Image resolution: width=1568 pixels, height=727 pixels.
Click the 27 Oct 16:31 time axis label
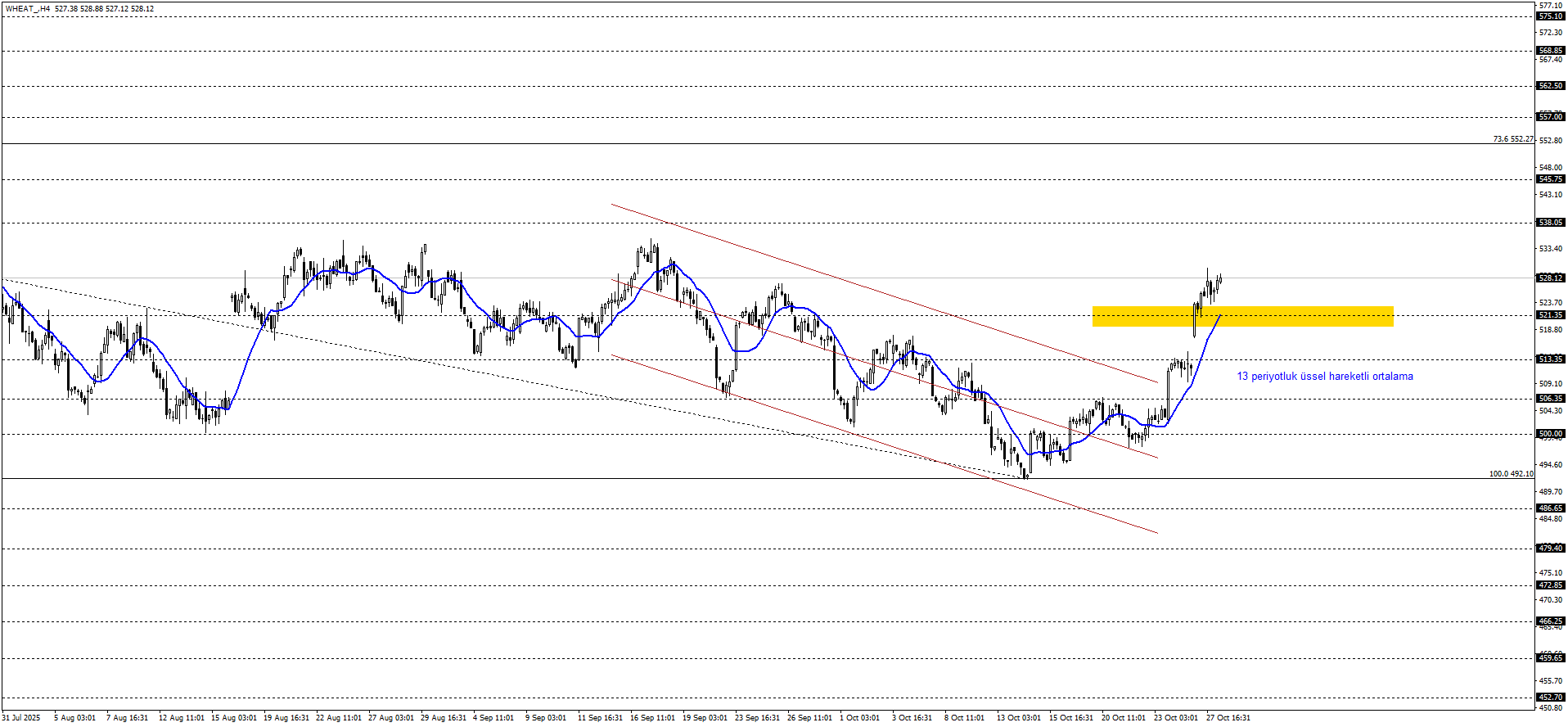tap(1228, 718)
